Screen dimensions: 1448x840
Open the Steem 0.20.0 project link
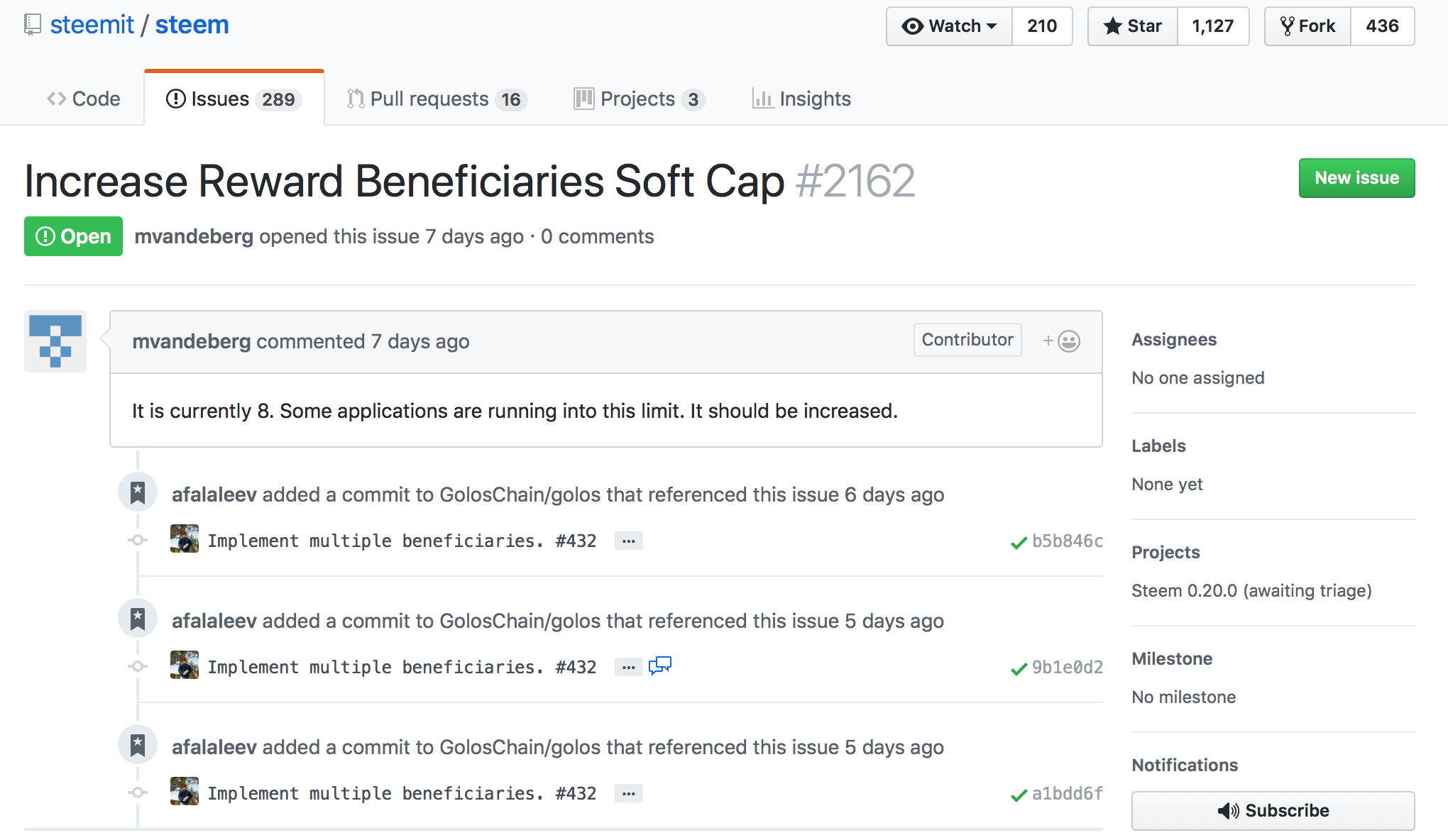click(x=1251, y=590)
